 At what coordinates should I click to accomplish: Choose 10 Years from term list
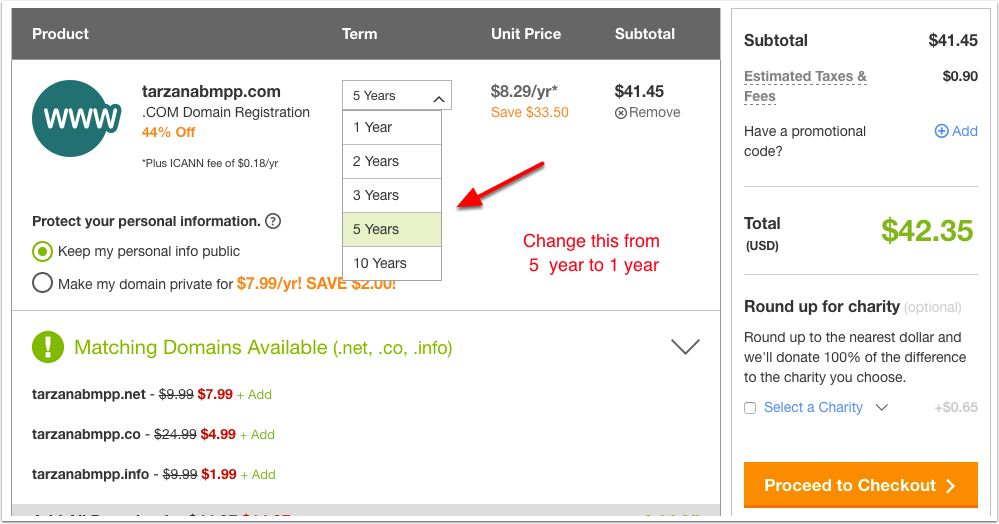[392, 263]
